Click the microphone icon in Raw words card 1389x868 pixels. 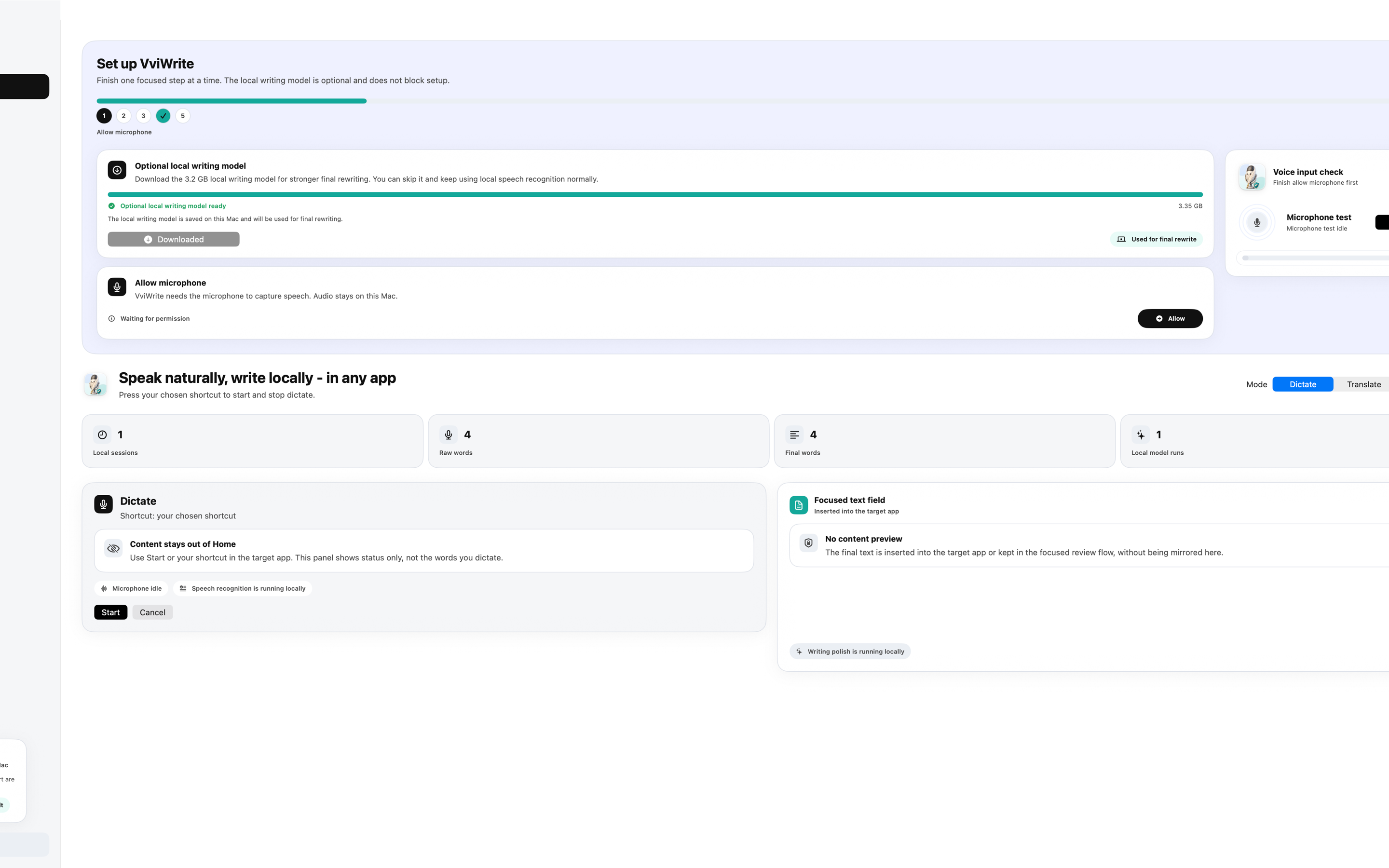coord(448,435)
